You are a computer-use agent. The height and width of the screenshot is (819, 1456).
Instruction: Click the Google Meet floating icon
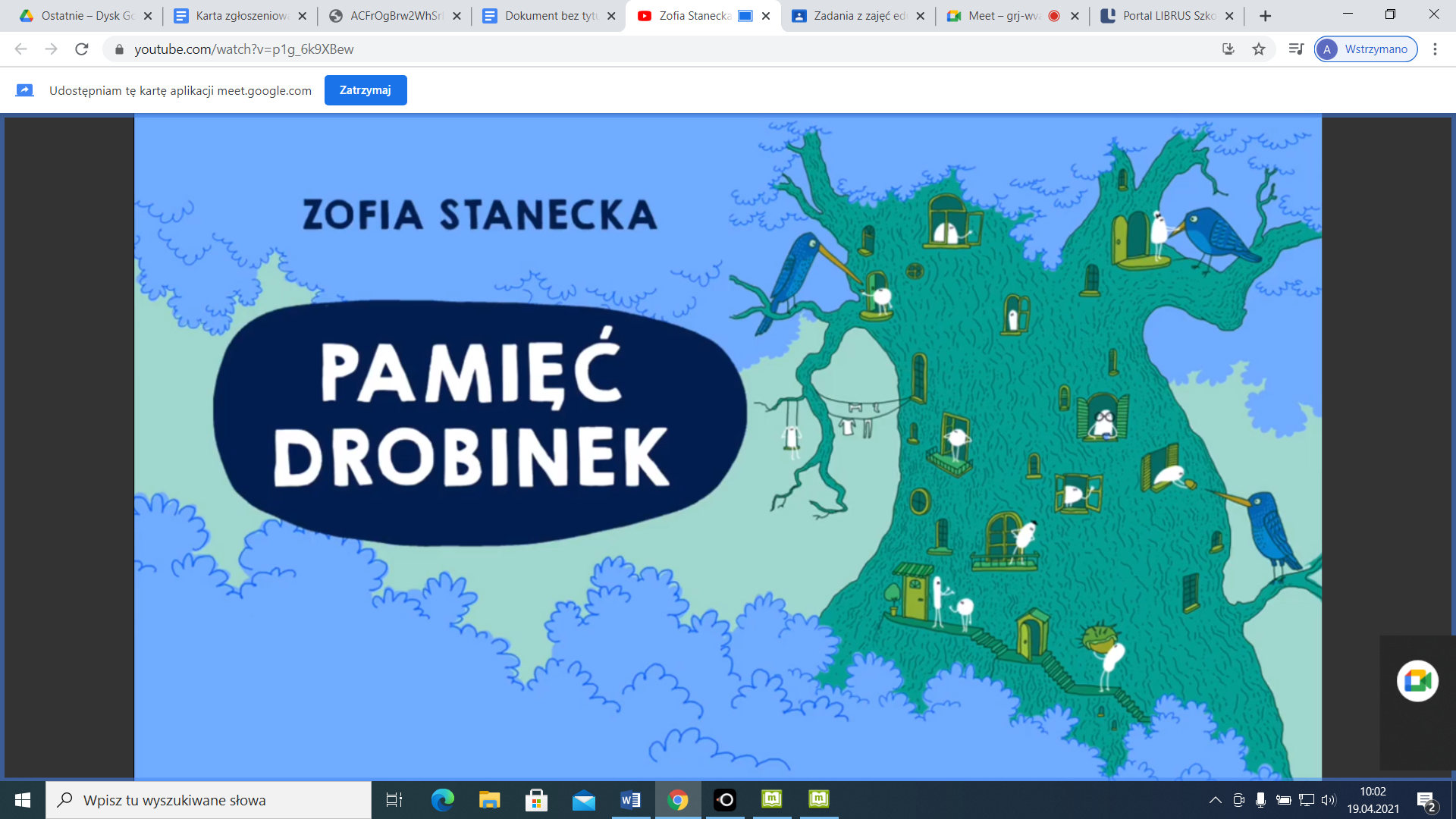(x=1417, y=681)
